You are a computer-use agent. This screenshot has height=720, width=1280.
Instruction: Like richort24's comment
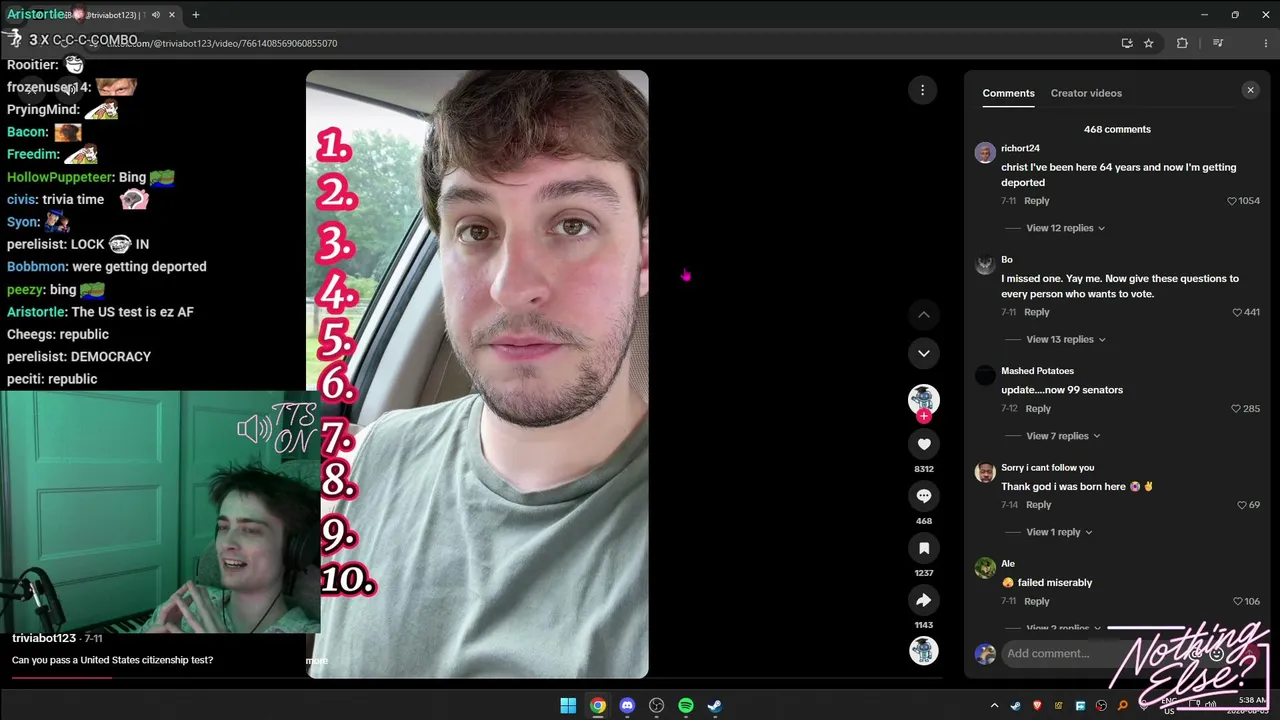1232,201
